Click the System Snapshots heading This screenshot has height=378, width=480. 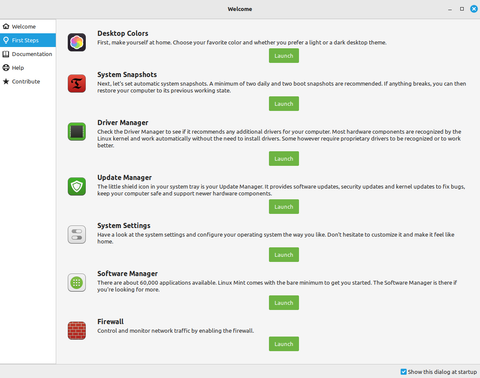(x=127, y=75)
